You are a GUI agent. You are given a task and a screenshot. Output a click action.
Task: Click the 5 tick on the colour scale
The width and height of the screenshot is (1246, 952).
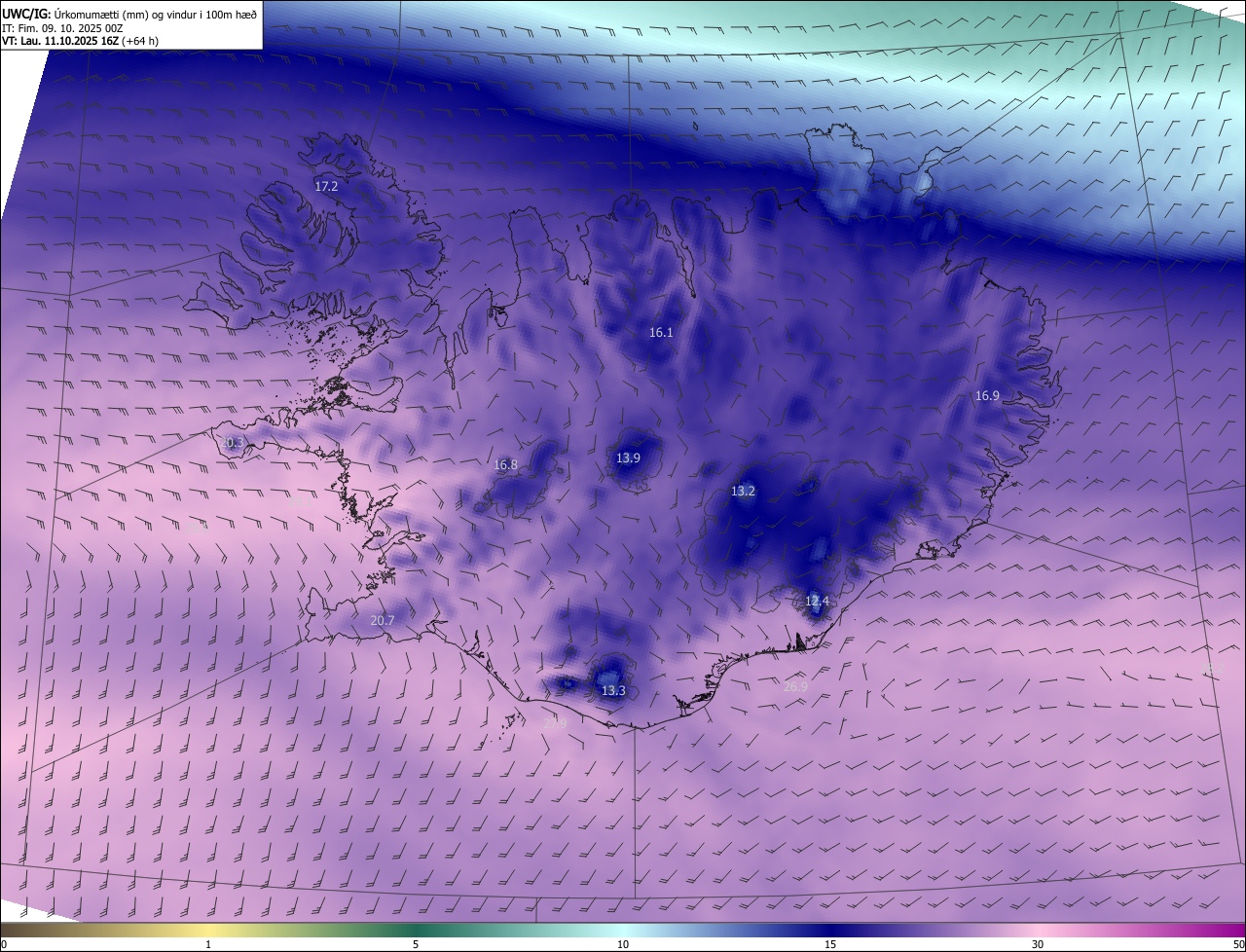click(x=416, y=944)
